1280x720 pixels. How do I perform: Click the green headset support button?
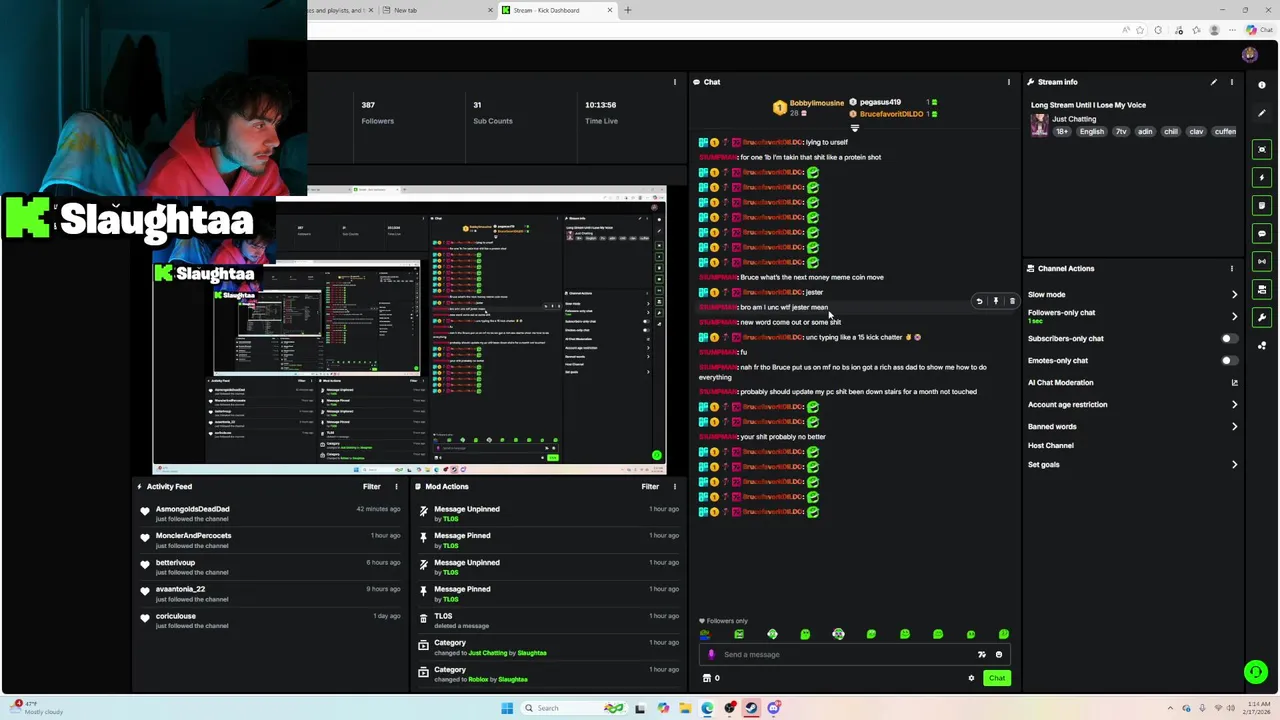(x=1256, y=672)
